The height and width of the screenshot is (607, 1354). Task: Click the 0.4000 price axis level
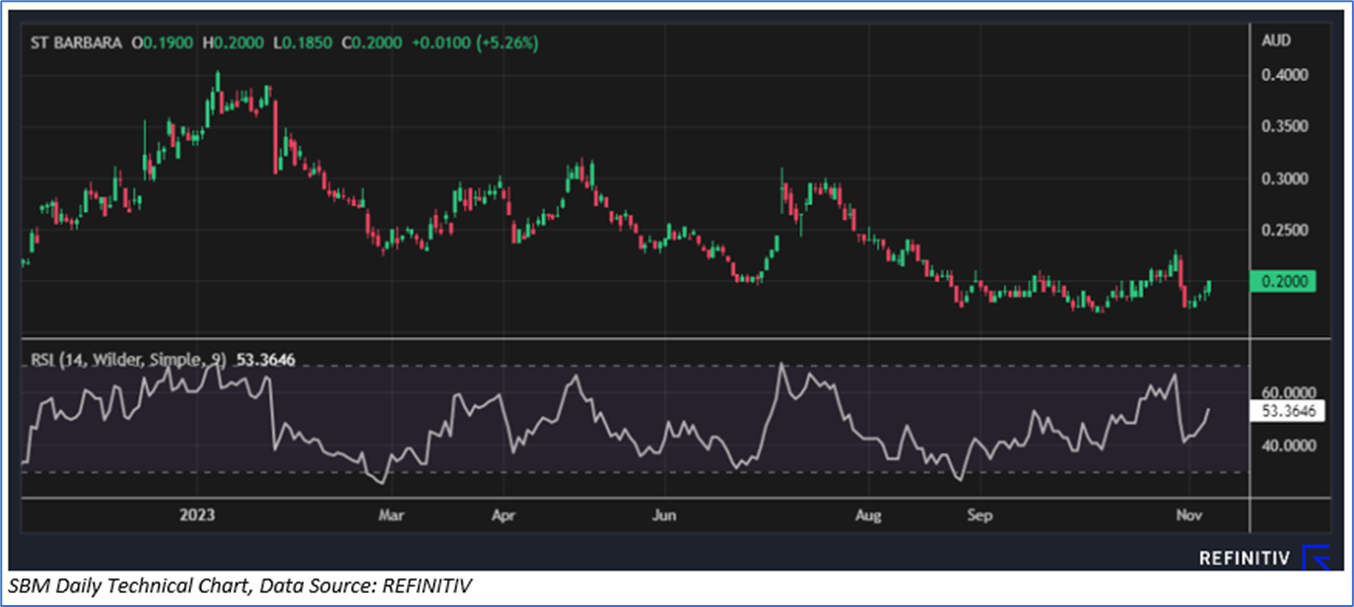coord(1285,75)
